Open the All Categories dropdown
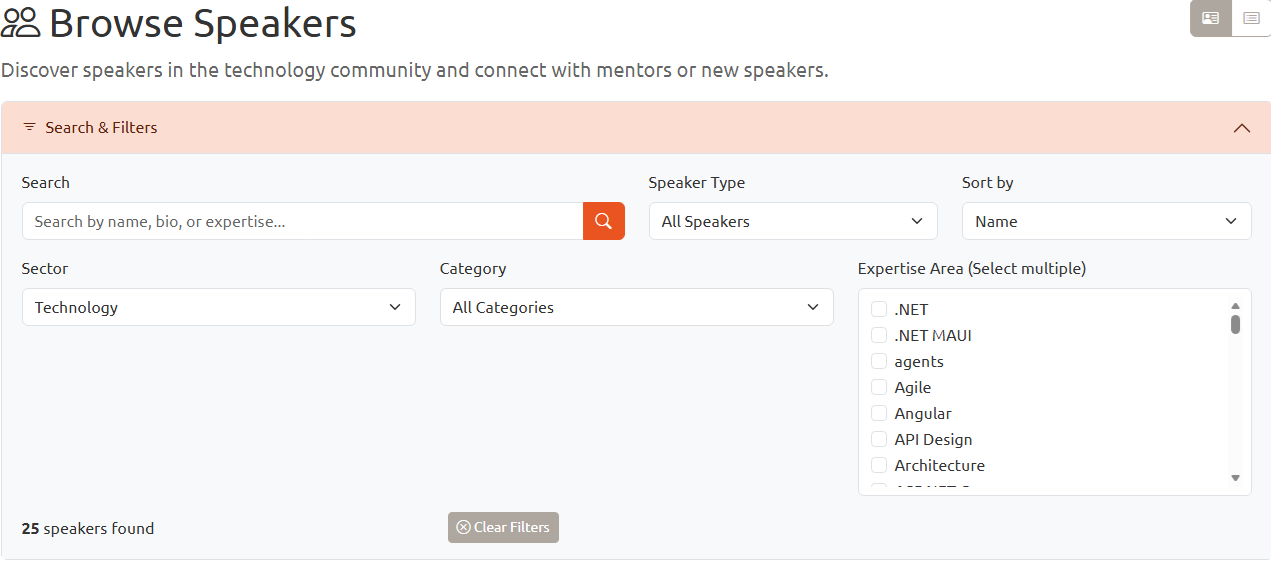The width and height of the screenshot is (1271, 569). tap(636, 307)
